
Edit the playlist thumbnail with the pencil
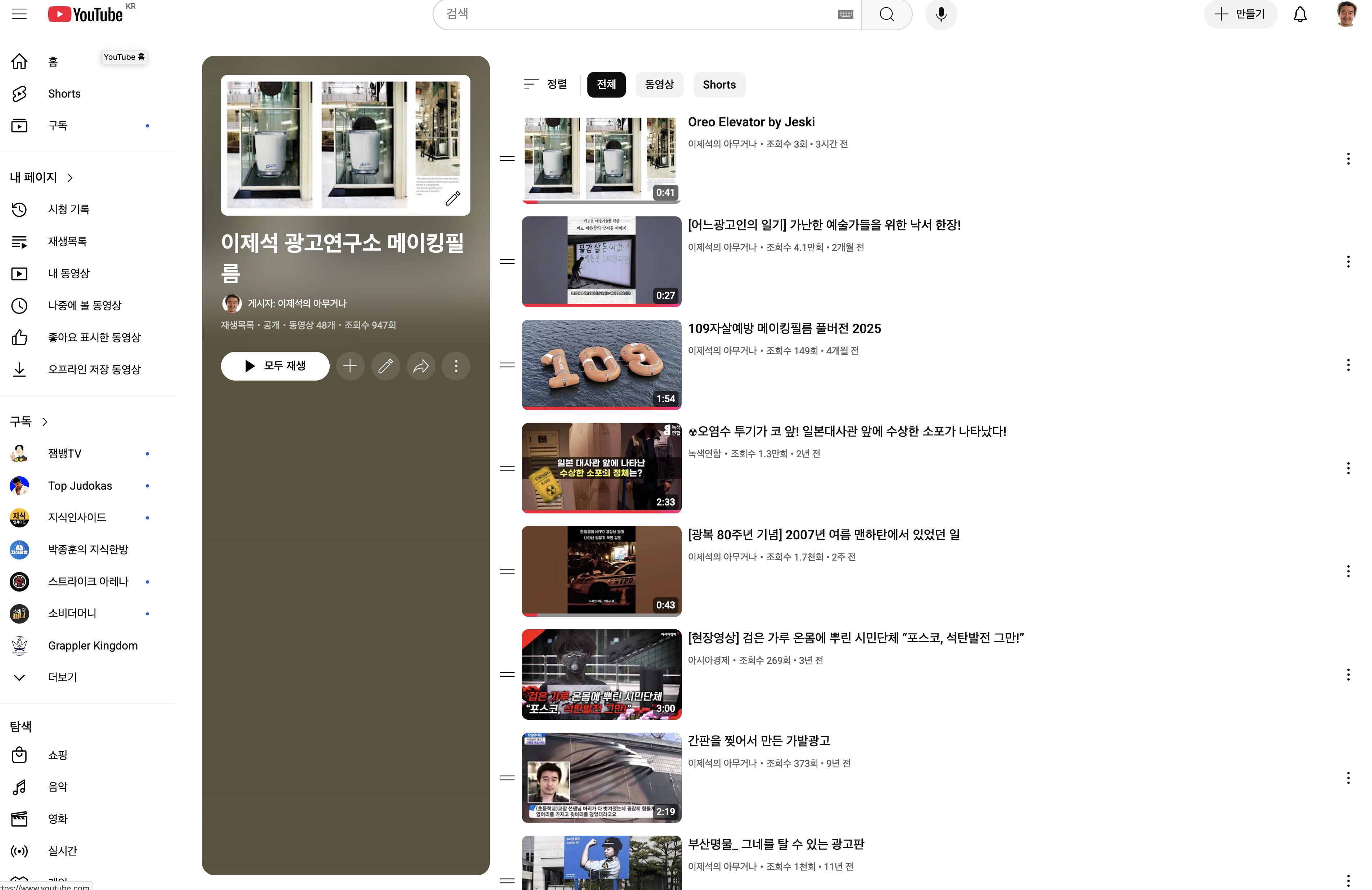point(453,198)
